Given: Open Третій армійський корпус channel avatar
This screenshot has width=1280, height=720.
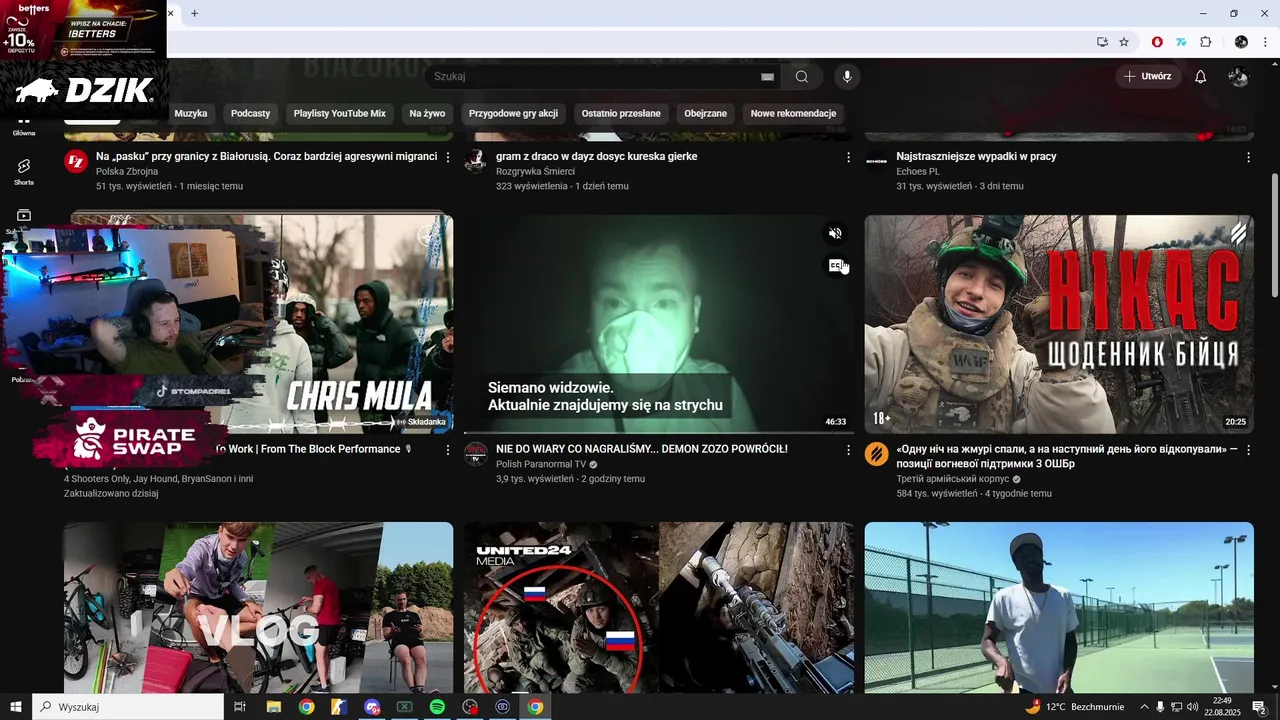Looking at the screenshot, I should tap(876, 454).
